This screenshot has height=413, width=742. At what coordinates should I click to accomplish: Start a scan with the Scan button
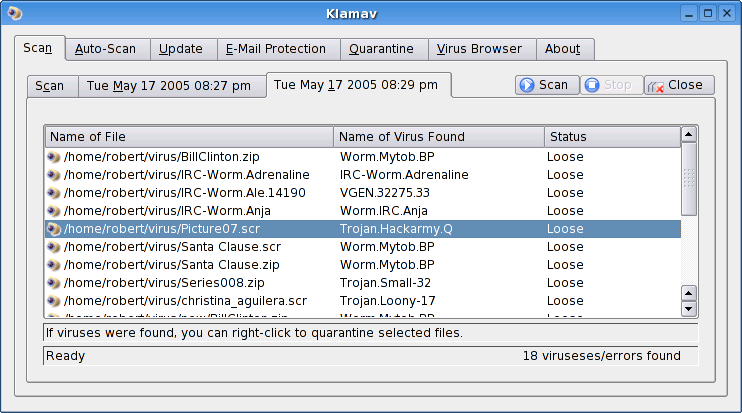pos(547,85)
